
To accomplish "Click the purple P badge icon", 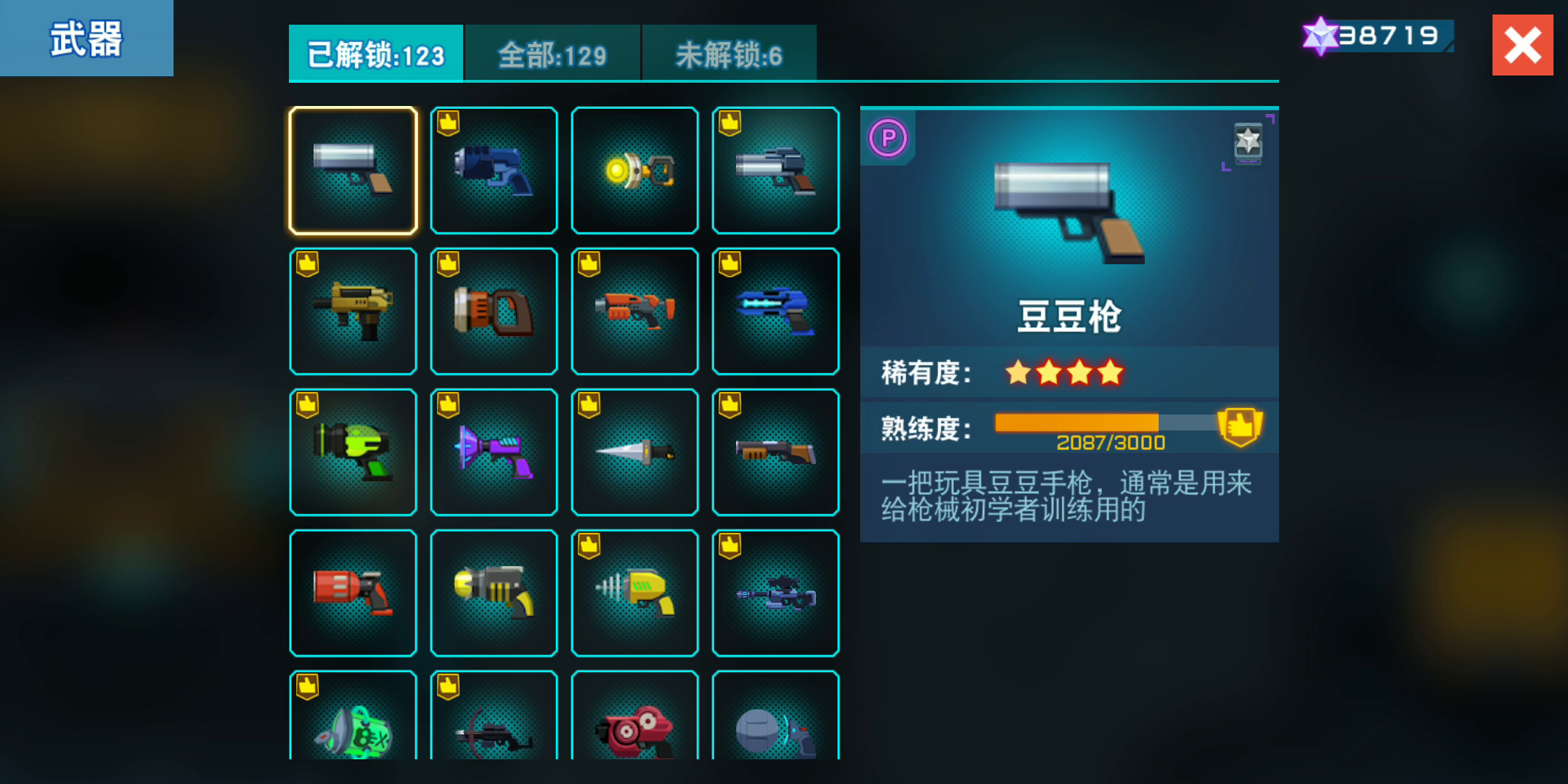I will (x=888, y=138).
